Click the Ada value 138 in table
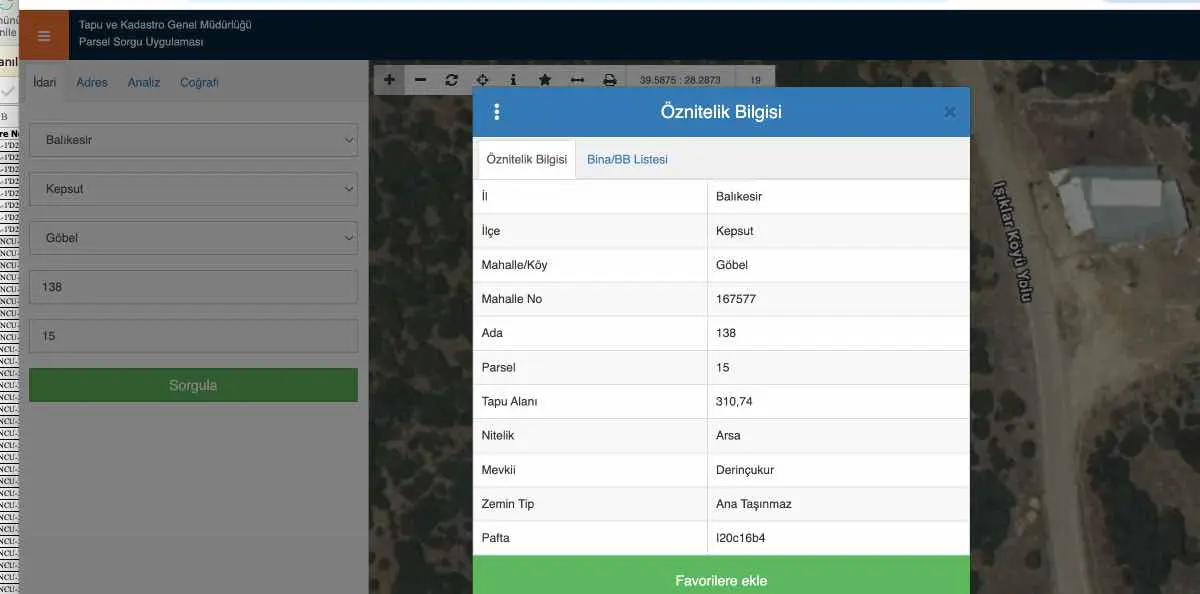This screenshot has width=1200, height=594. point(726,333)
